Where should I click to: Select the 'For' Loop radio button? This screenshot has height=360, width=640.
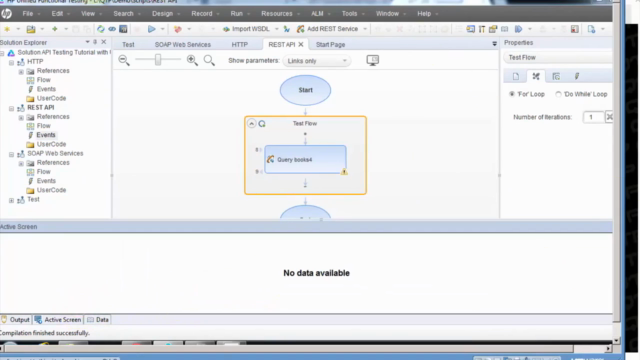(x=512, y=94)
